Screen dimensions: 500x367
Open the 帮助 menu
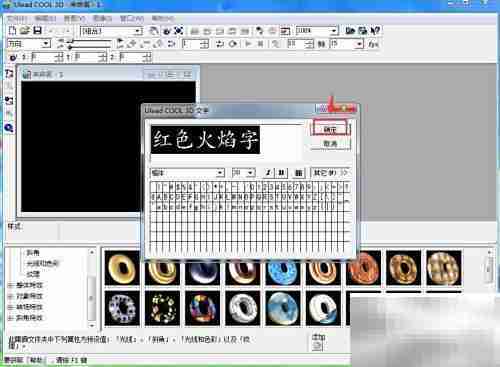[162, 18]
